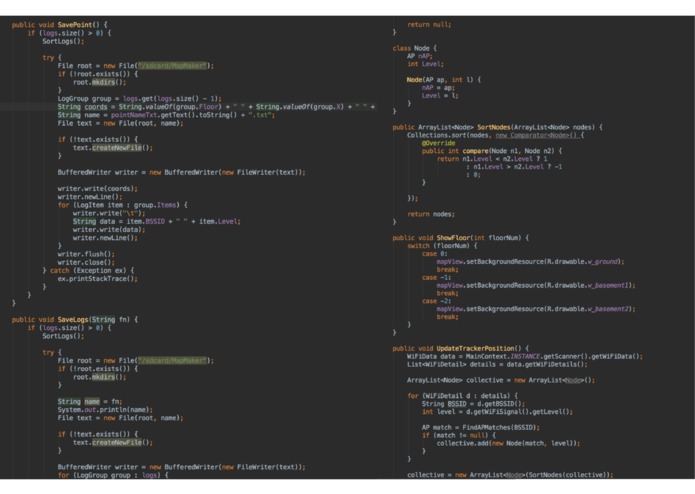The height and width of the screenshot is (494, 695).
Task: Click the SortNodes method name in its declaration
Action: pyautogui.click(x=494, y=127)
